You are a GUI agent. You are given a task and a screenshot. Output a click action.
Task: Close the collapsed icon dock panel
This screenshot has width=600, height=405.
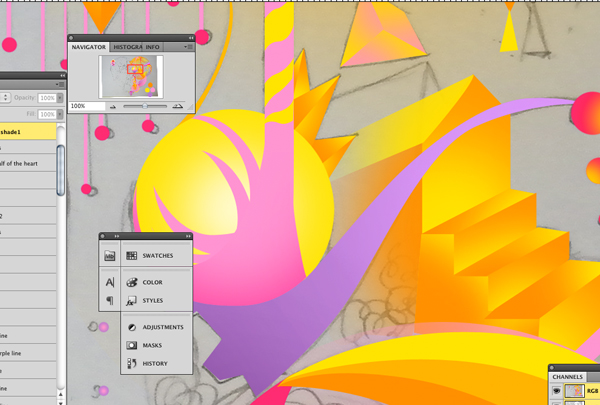click(x=102, y=236)
